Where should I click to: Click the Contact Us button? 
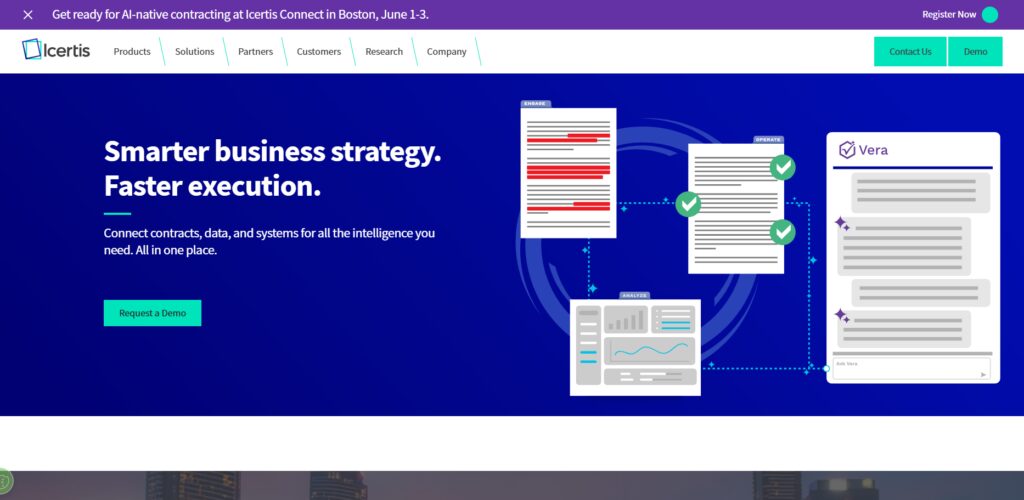(x=910, y=52)
